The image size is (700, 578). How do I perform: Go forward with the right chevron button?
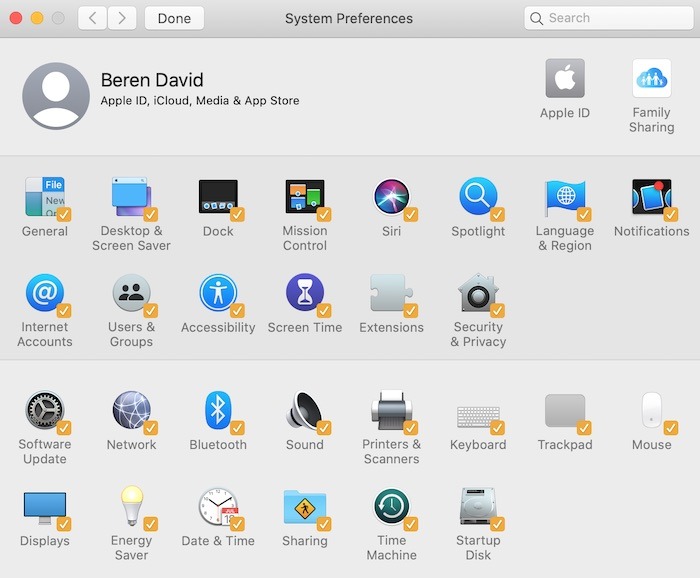tap(121, 18)
